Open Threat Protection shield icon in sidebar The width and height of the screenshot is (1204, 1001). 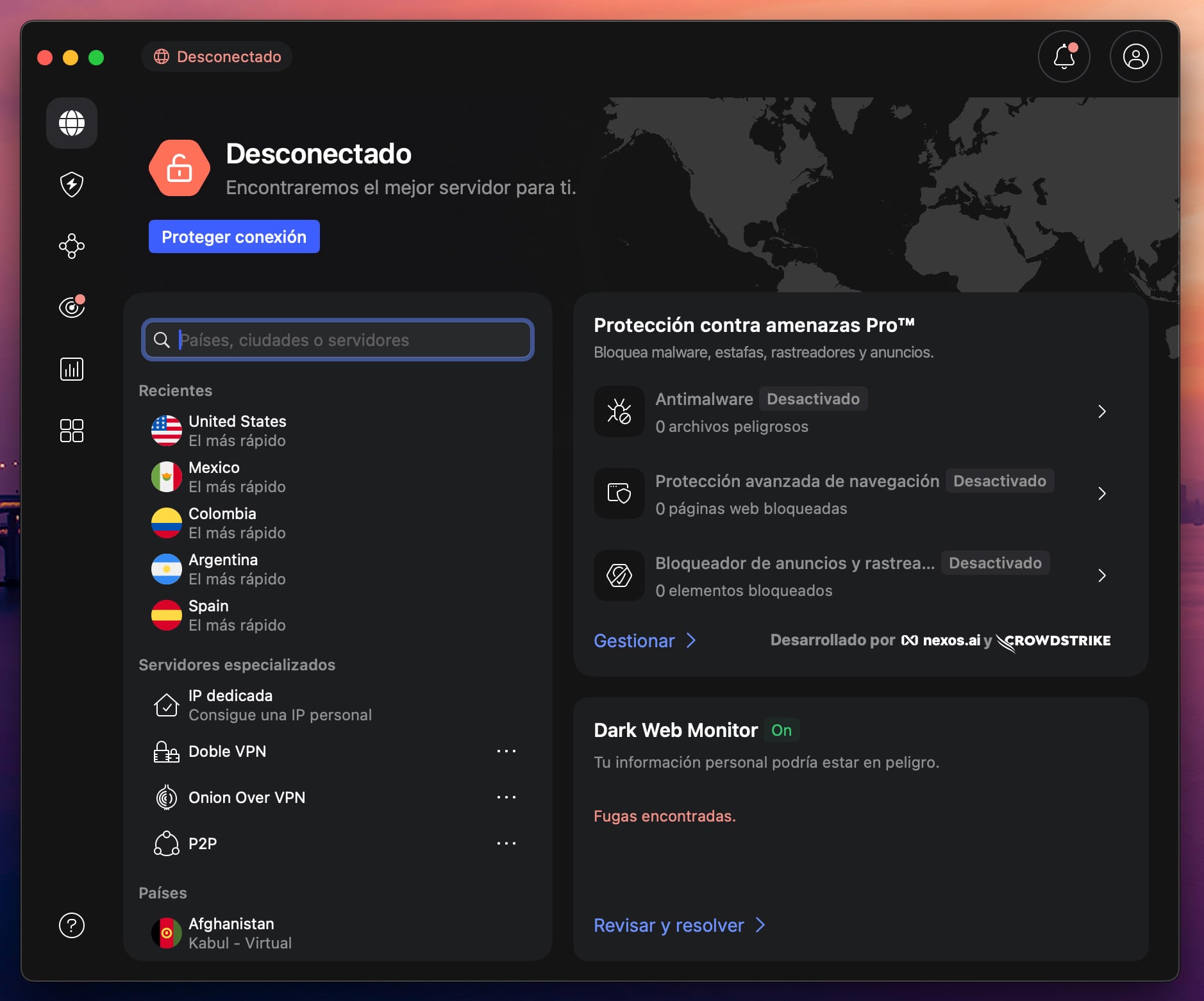point(72,185)
